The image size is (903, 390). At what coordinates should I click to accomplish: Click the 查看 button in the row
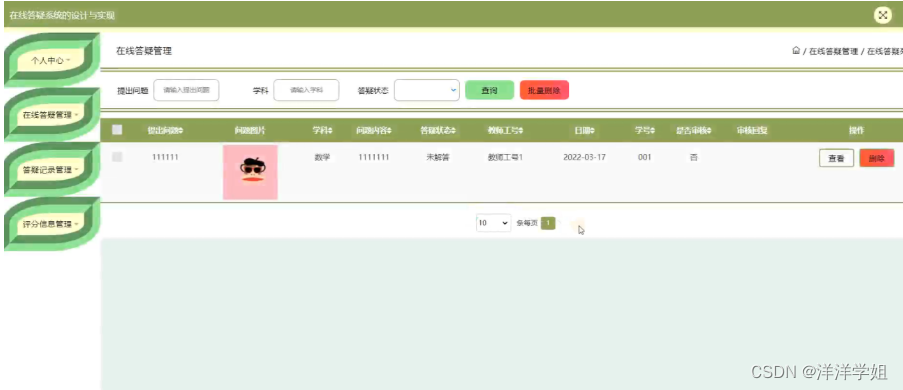pos(836,158)
